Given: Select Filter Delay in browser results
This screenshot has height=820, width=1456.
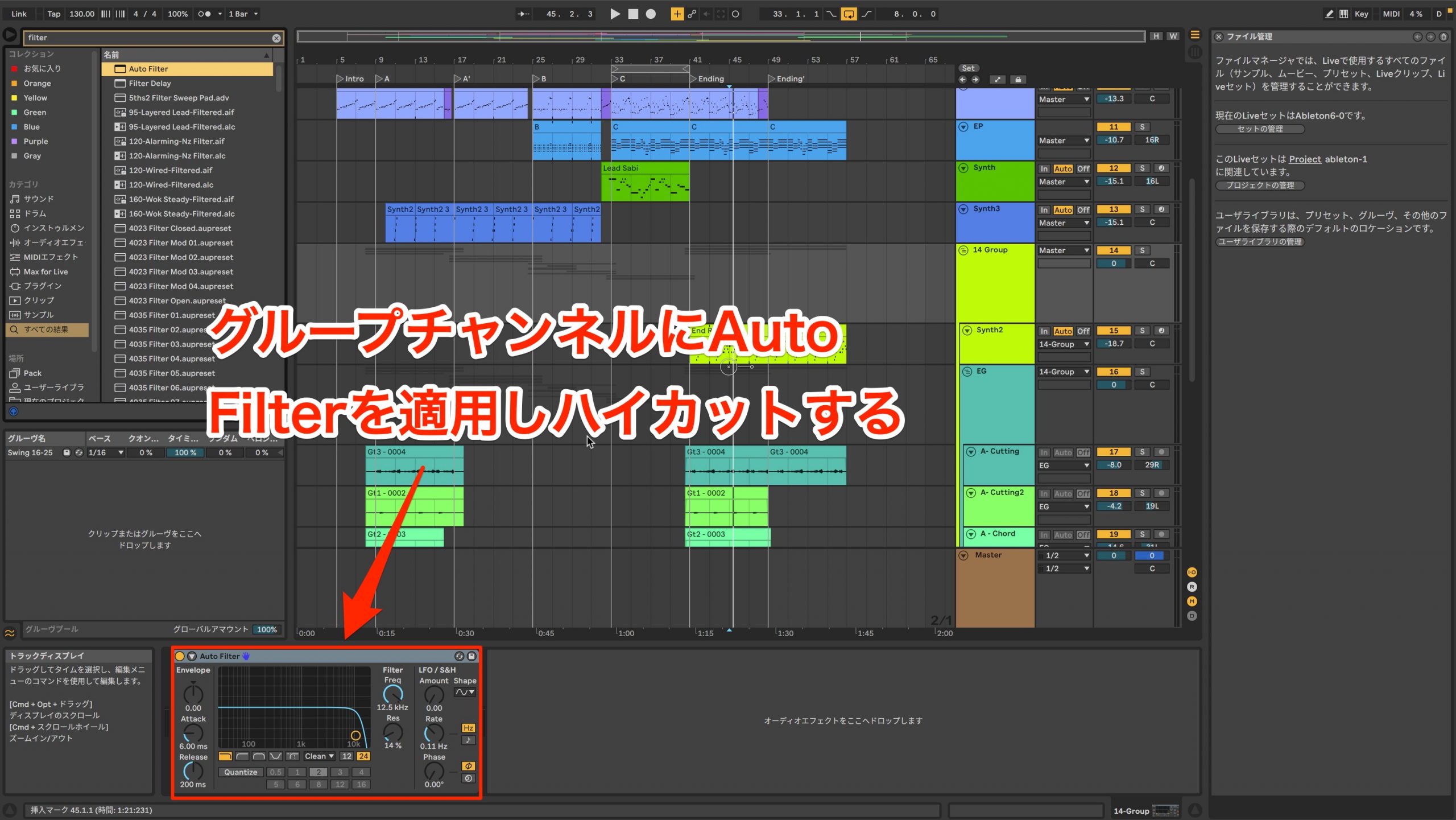Looking at the screenshot, I should (x=187, y=83).
